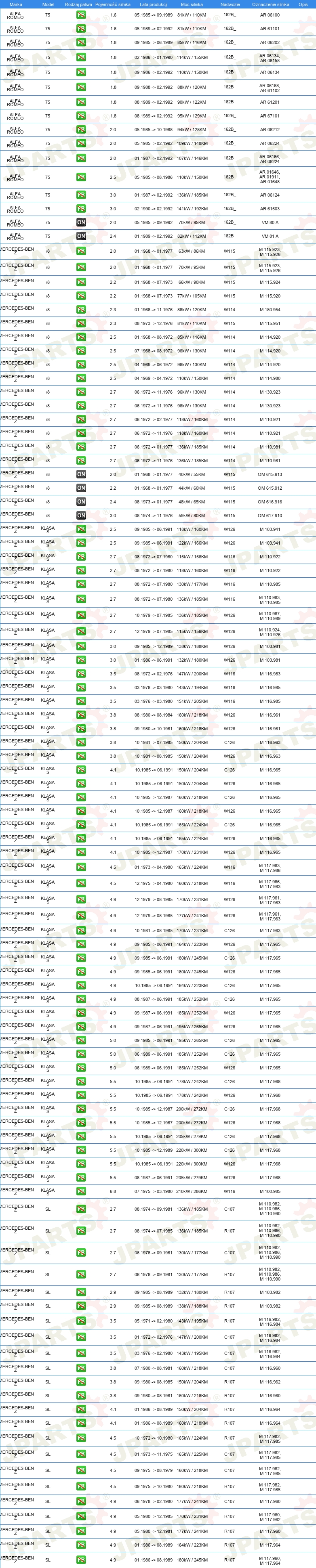Click production years 07.1975 -> 03.1980
Screen dimensions: 316x1568
(x=154, y=1191)
